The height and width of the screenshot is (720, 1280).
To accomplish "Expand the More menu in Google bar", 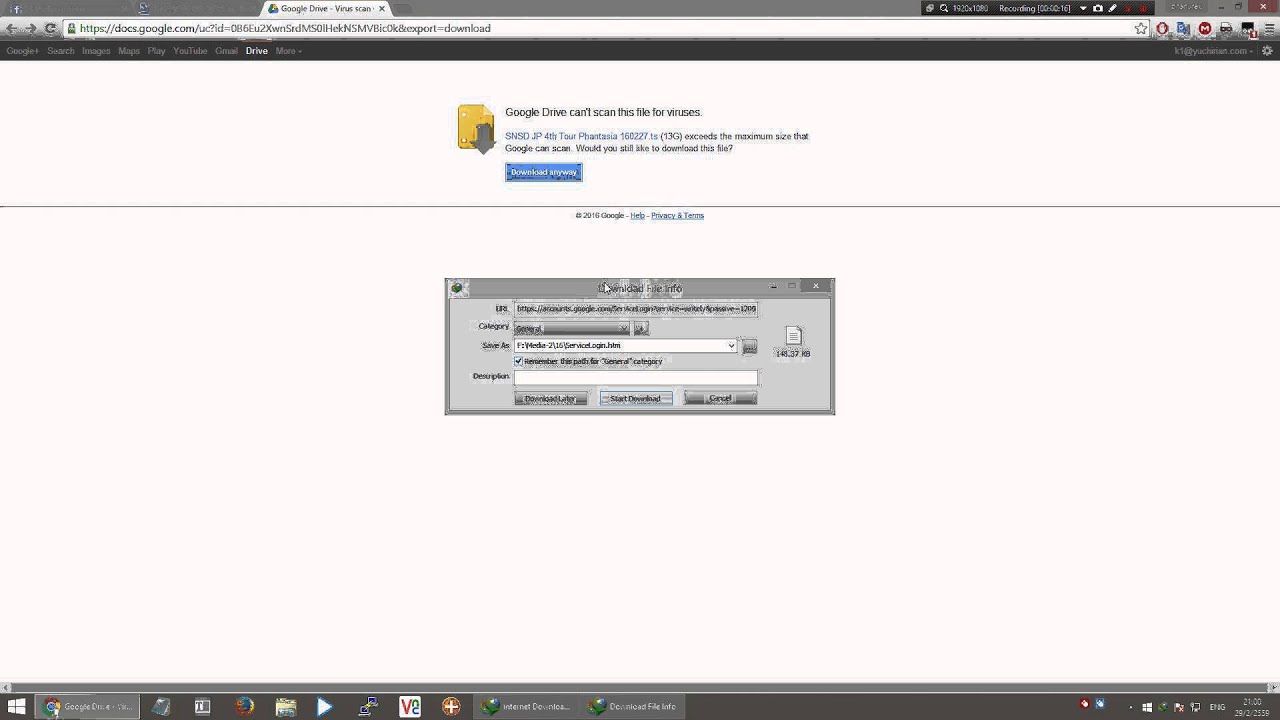I will point(289,51).
